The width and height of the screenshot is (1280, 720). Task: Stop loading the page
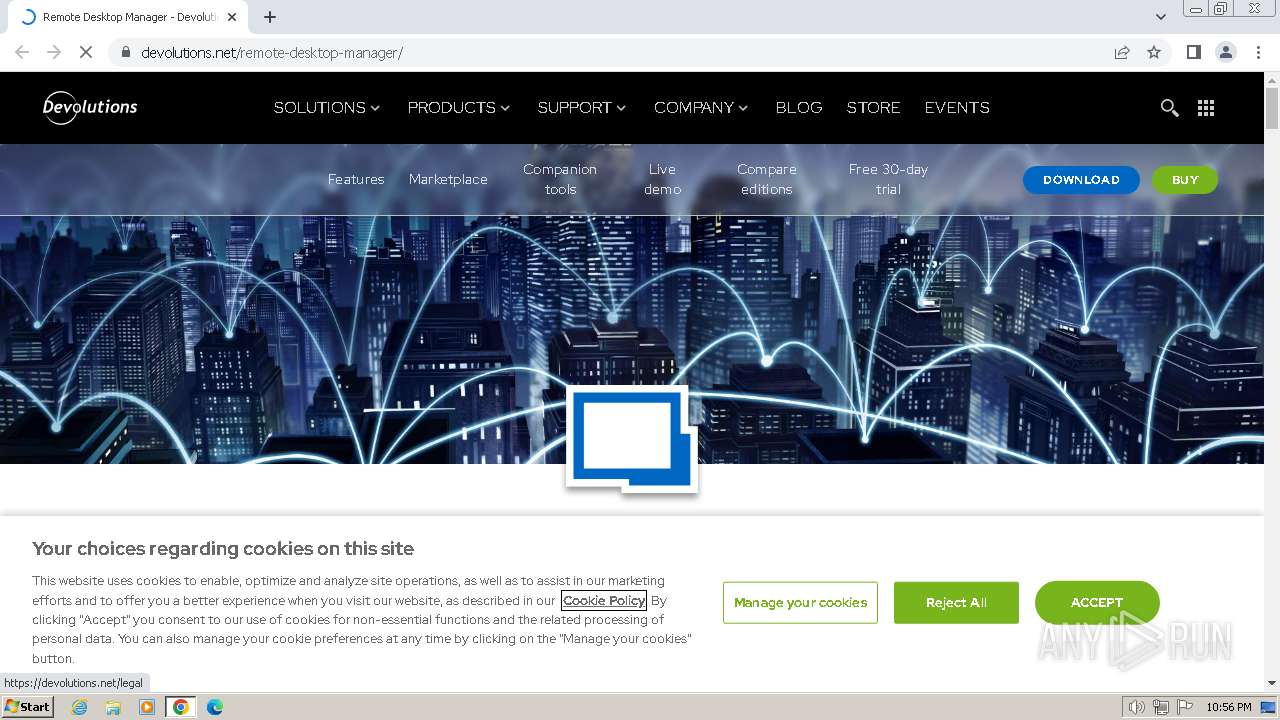(x=85, y=52)
